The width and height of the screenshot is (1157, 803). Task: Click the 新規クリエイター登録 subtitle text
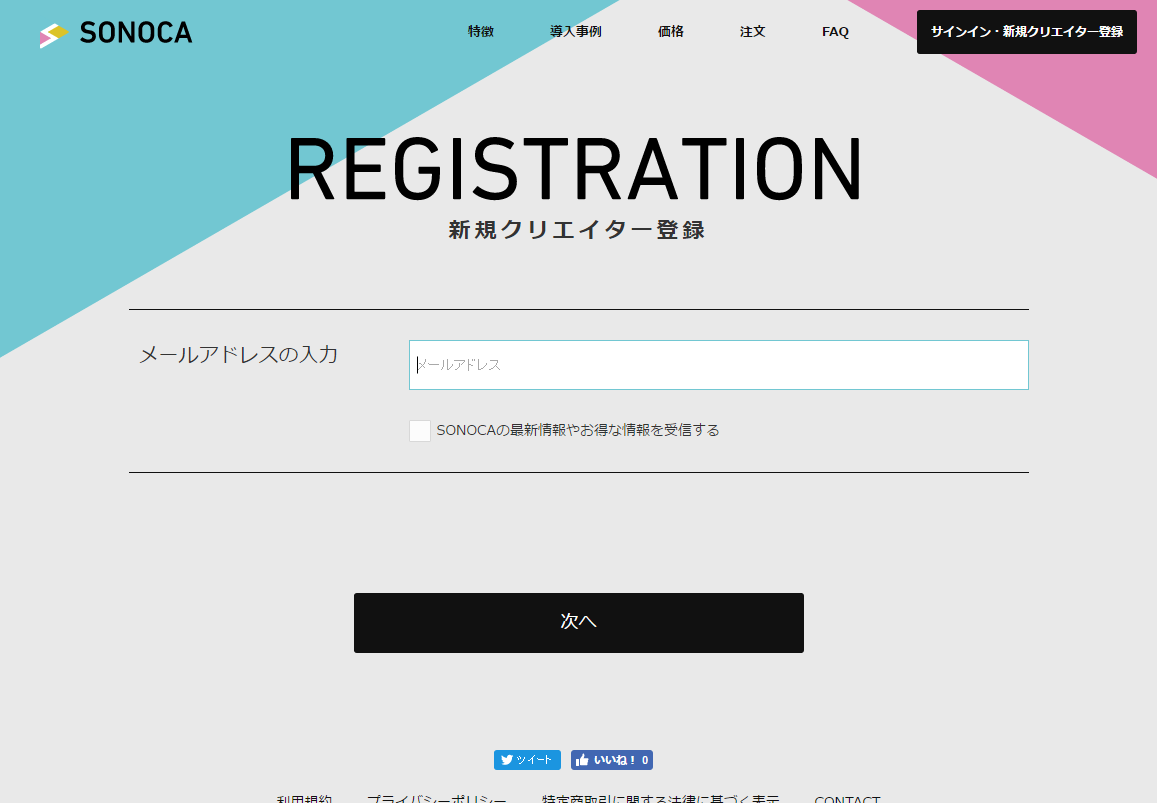[x=576, y=230]
